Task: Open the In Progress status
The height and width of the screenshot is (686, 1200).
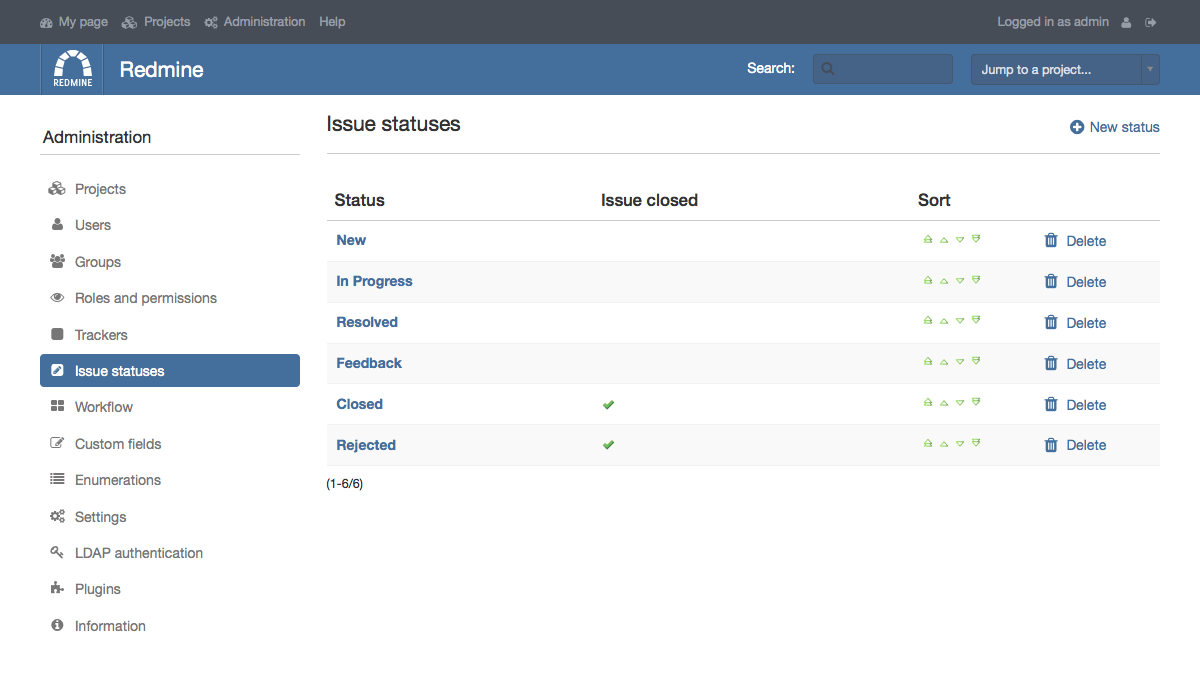Action: 374,281
